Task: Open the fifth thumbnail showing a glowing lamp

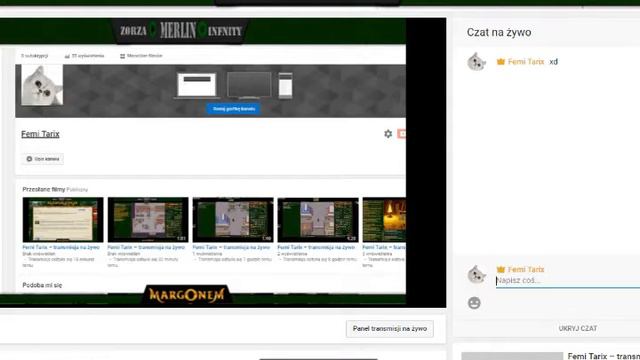Action: point(384,220)
